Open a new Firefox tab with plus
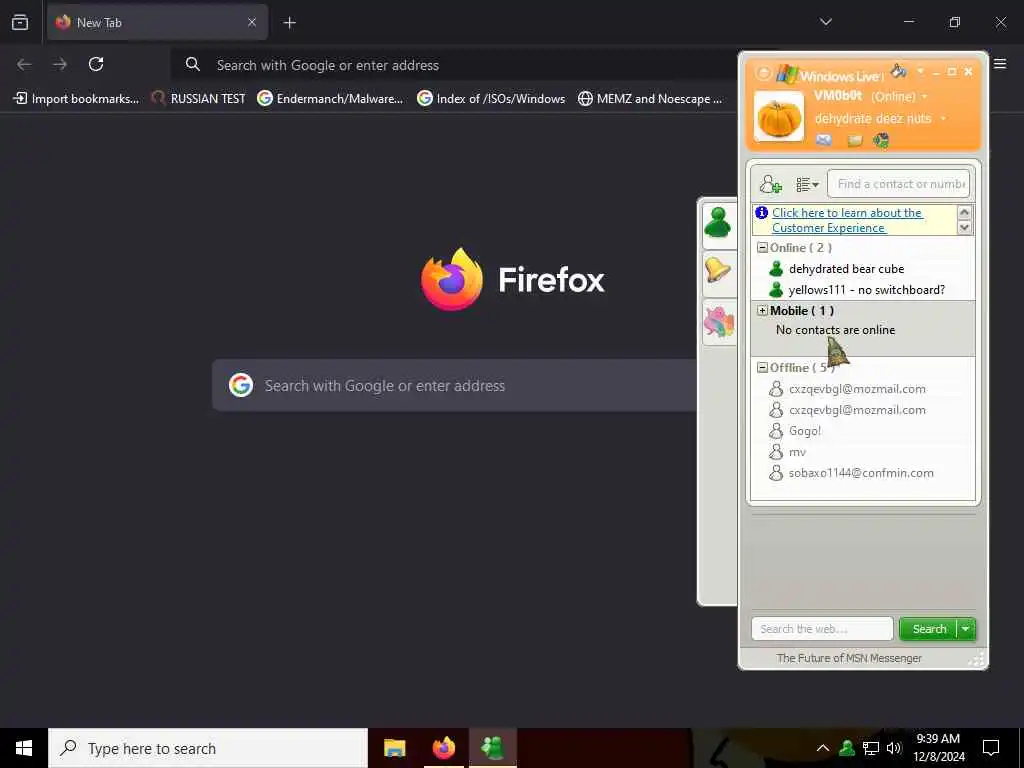The height and width of the screenshot is (768, 1024). click(x=289, y=23)
